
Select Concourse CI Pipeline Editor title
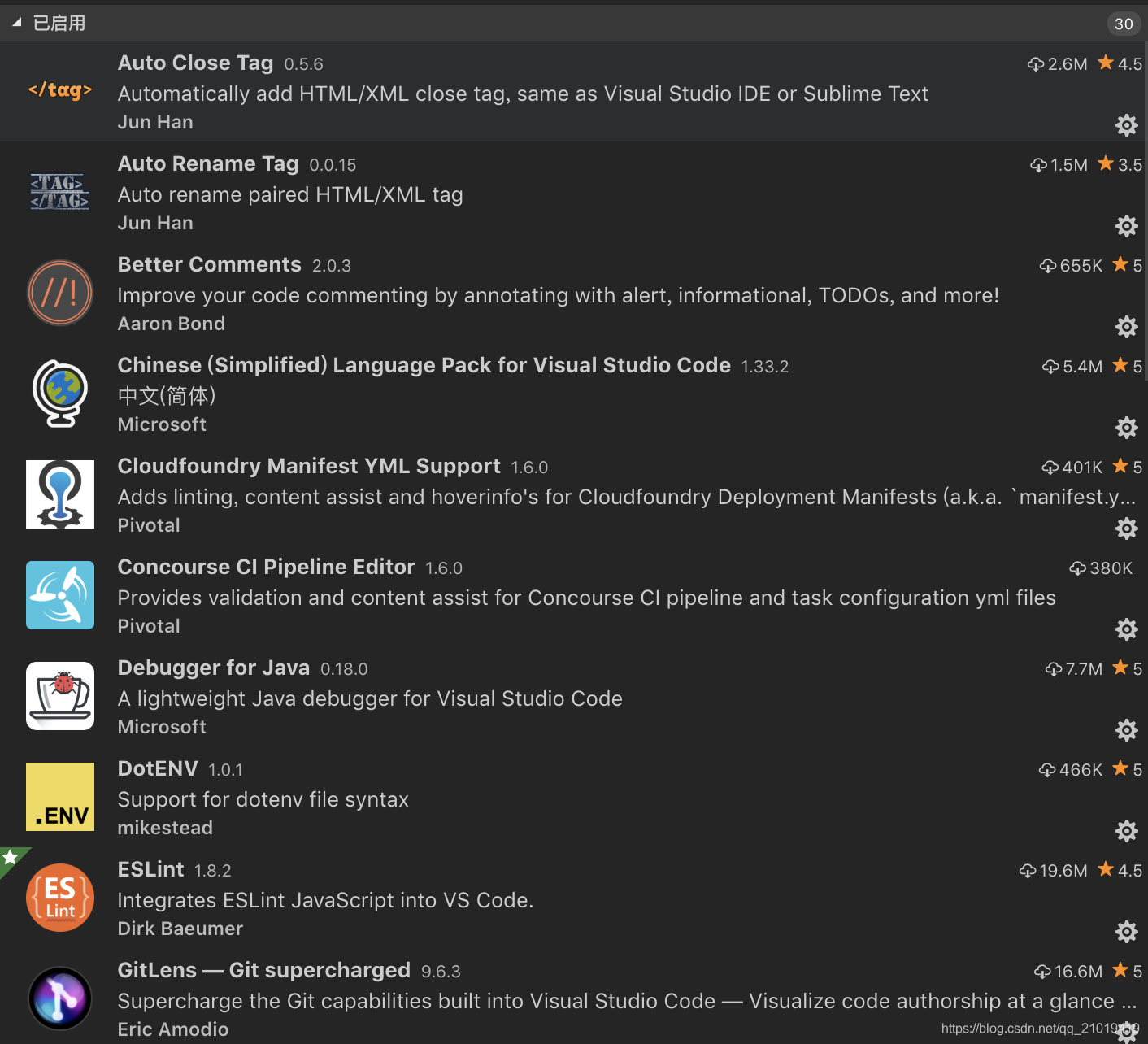coord(267,567)
